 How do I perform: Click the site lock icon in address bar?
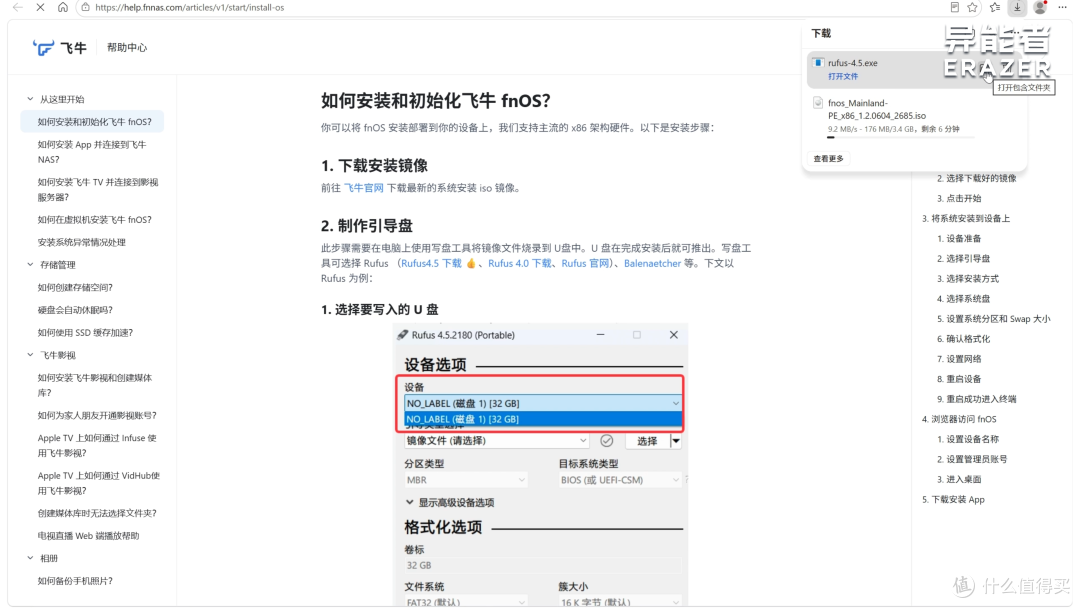point(85,7)
